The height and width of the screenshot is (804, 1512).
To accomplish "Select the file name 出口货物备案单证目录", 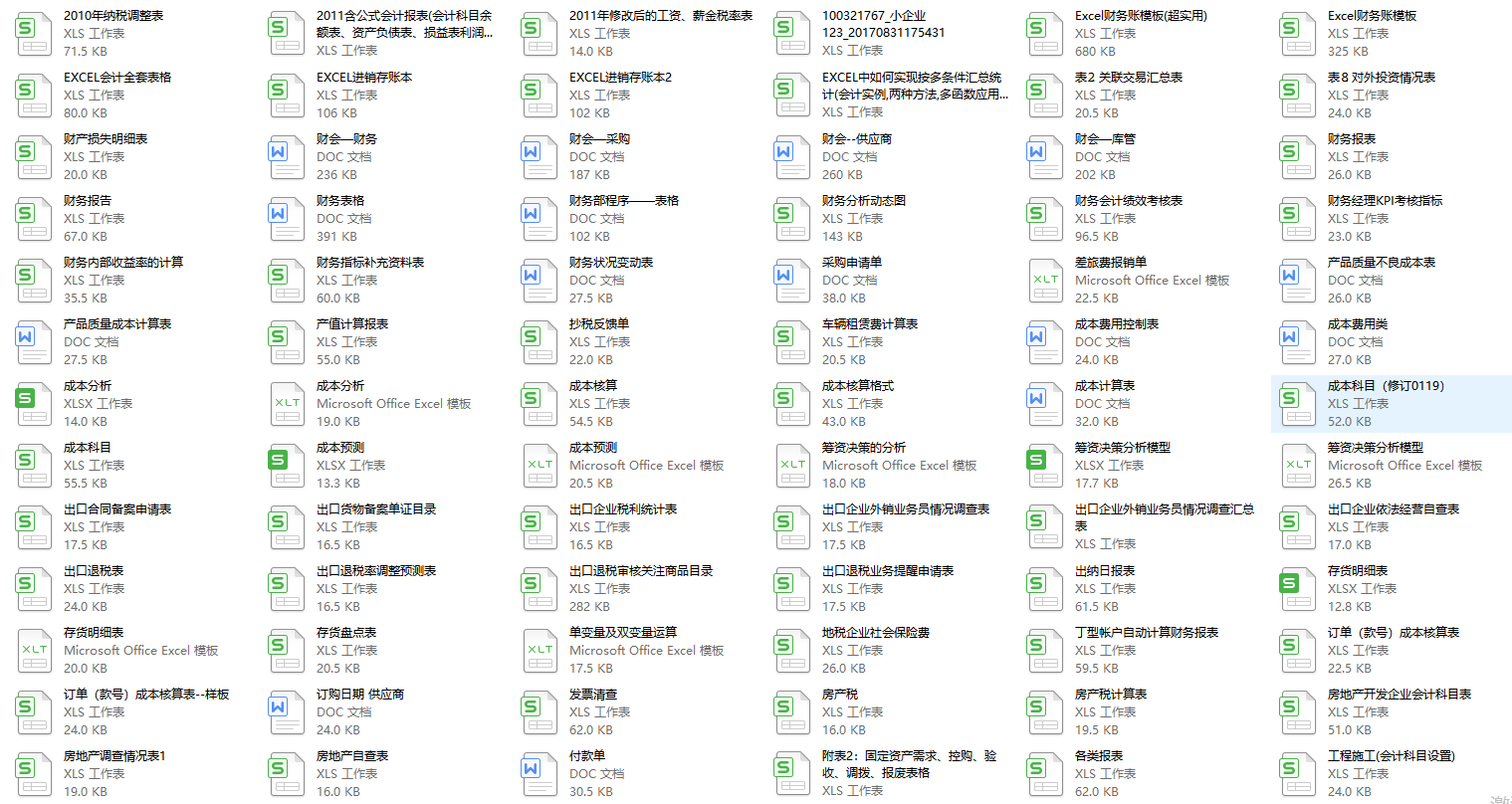I will point(376,509).
